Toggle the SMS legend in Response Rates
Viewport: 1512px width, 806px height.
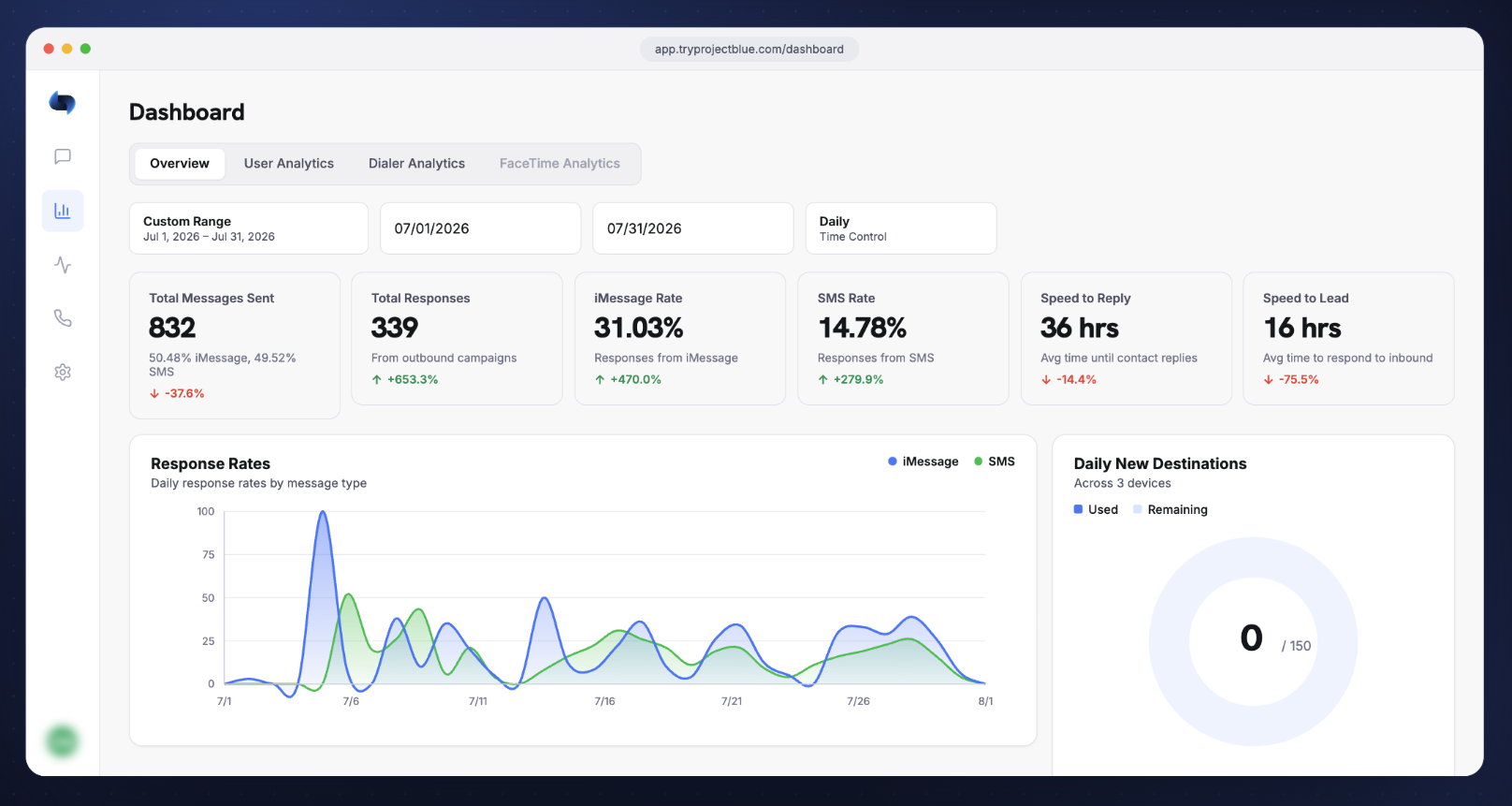[995, 462]
